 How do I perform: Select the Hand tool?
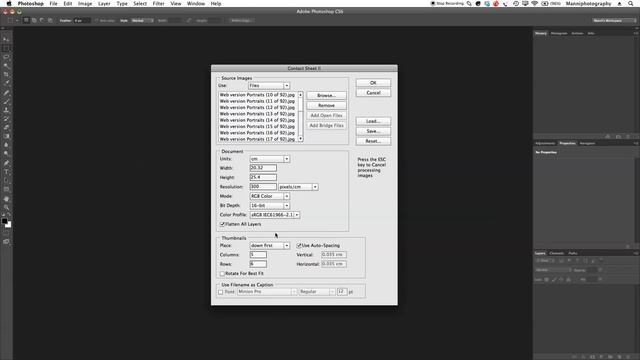point(6,199)
